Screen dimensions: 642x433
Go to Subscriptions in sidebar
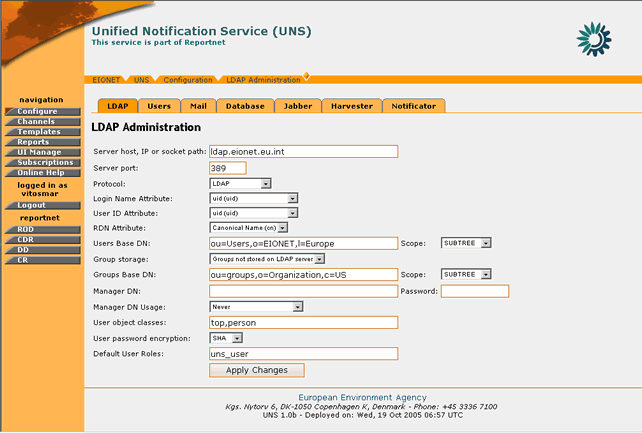(x=43, y=162)
